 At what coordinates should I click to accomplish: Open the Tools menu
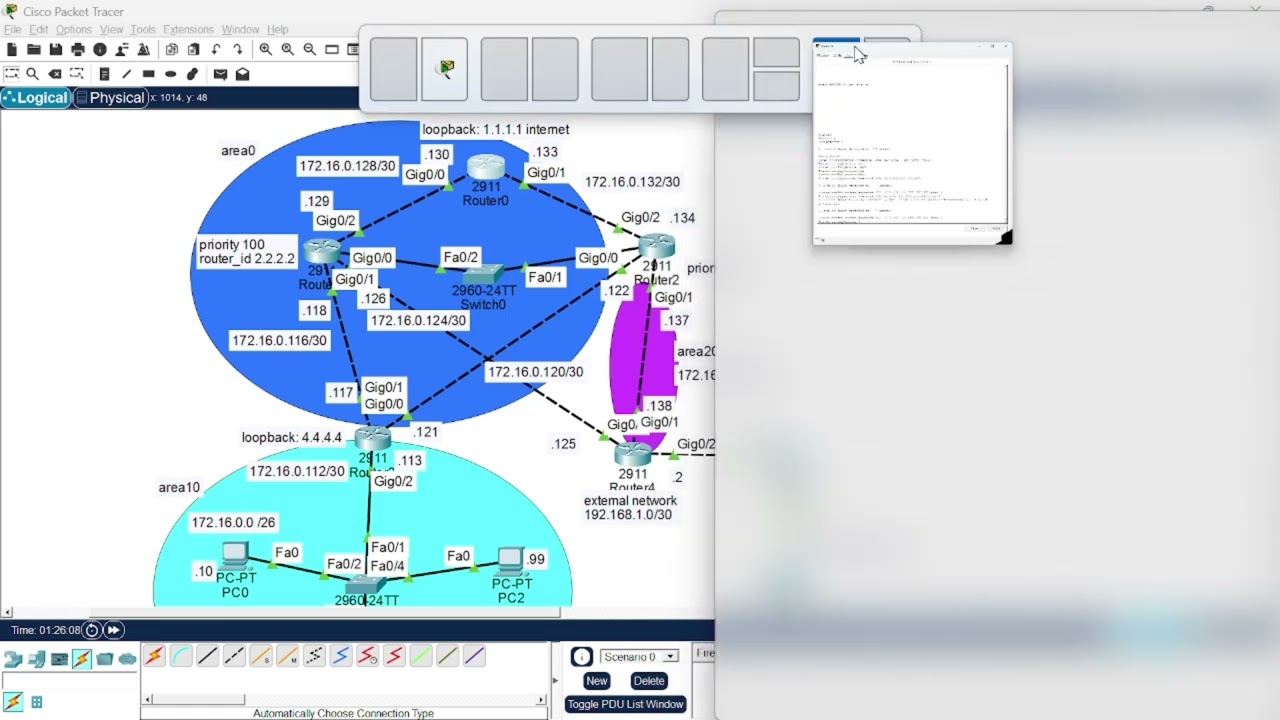(x=143, y=30)
